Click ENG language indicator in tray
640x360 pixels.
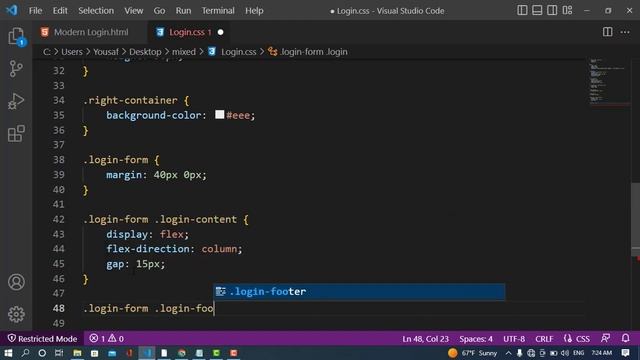pyautogui.click(x=578, y=353)
